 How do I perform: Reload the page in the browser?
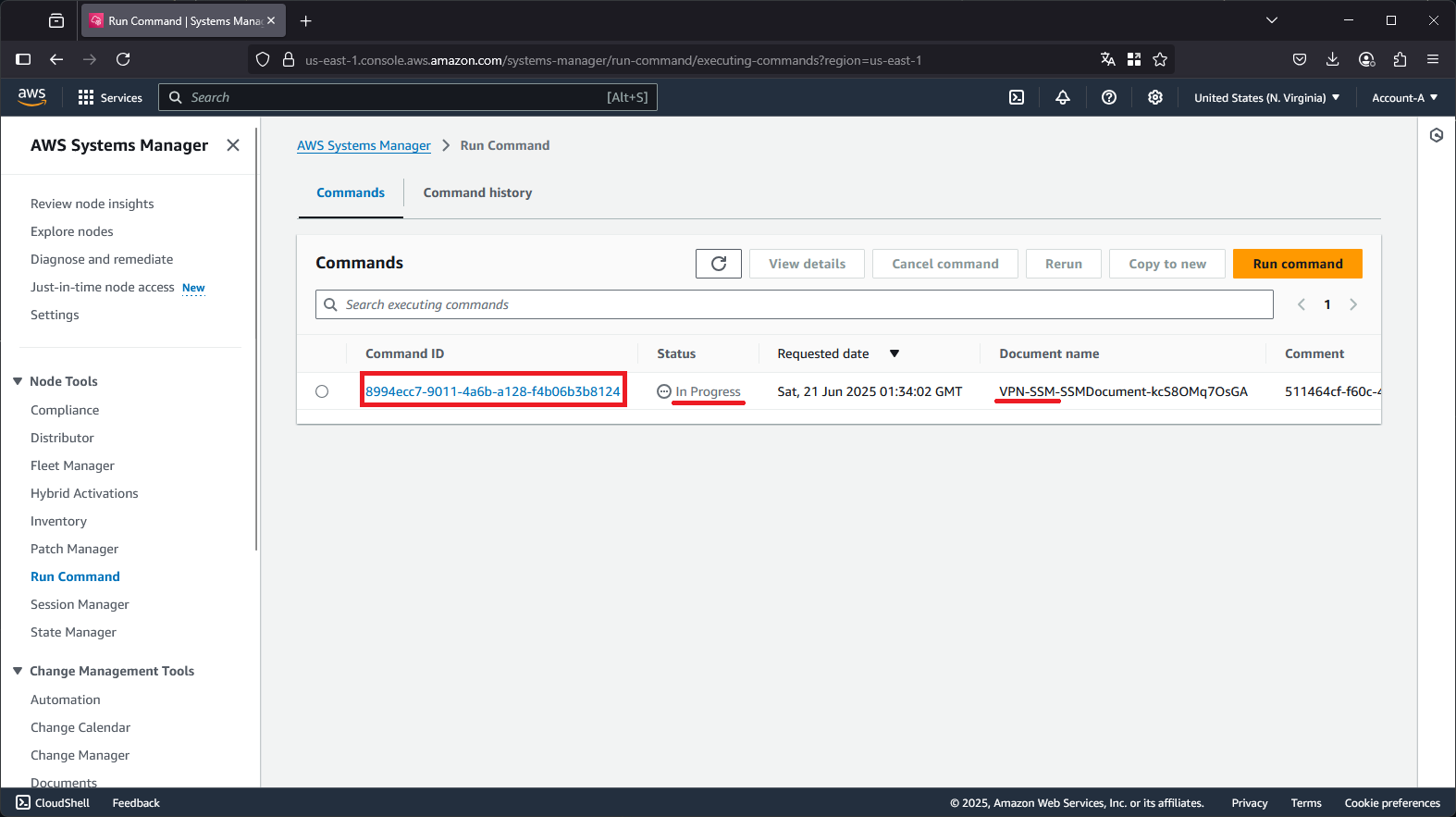click(x=123, y=59)
